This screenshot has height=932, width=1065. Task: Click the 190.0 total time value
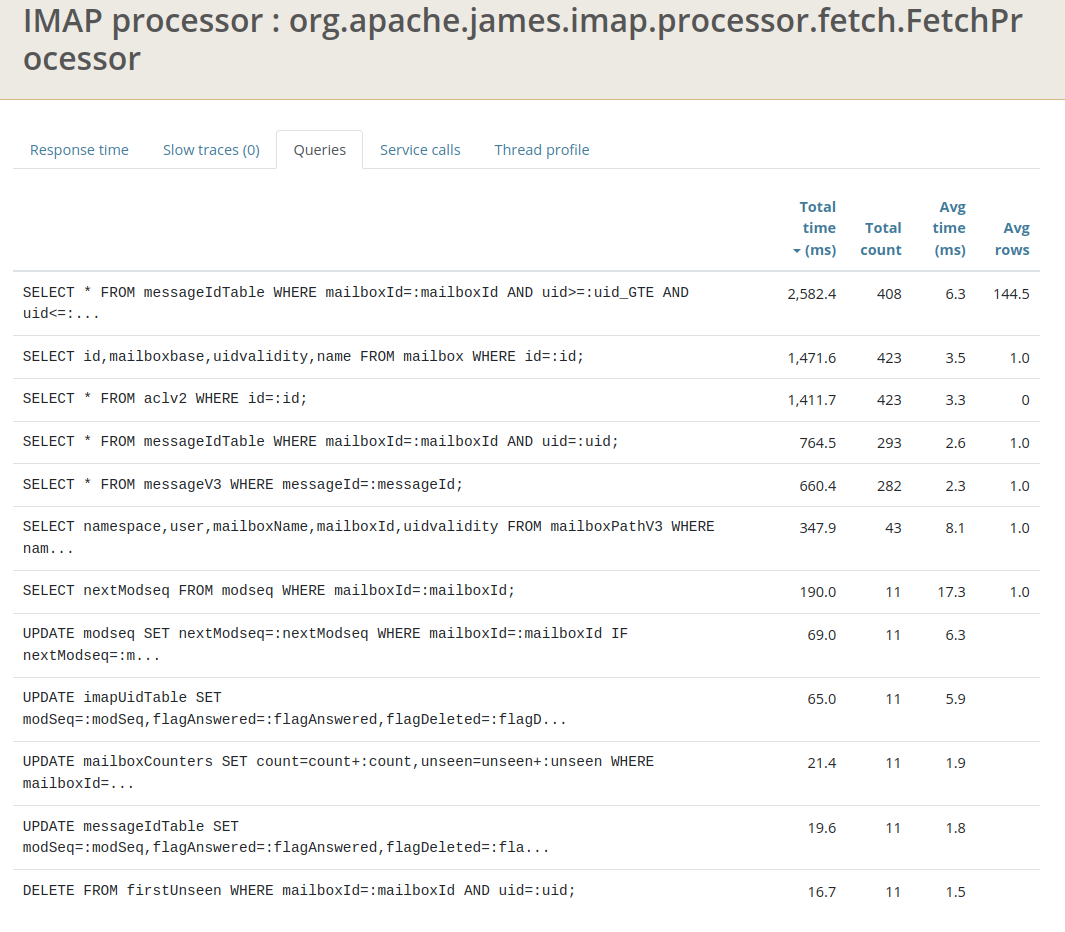click(818, 592)
